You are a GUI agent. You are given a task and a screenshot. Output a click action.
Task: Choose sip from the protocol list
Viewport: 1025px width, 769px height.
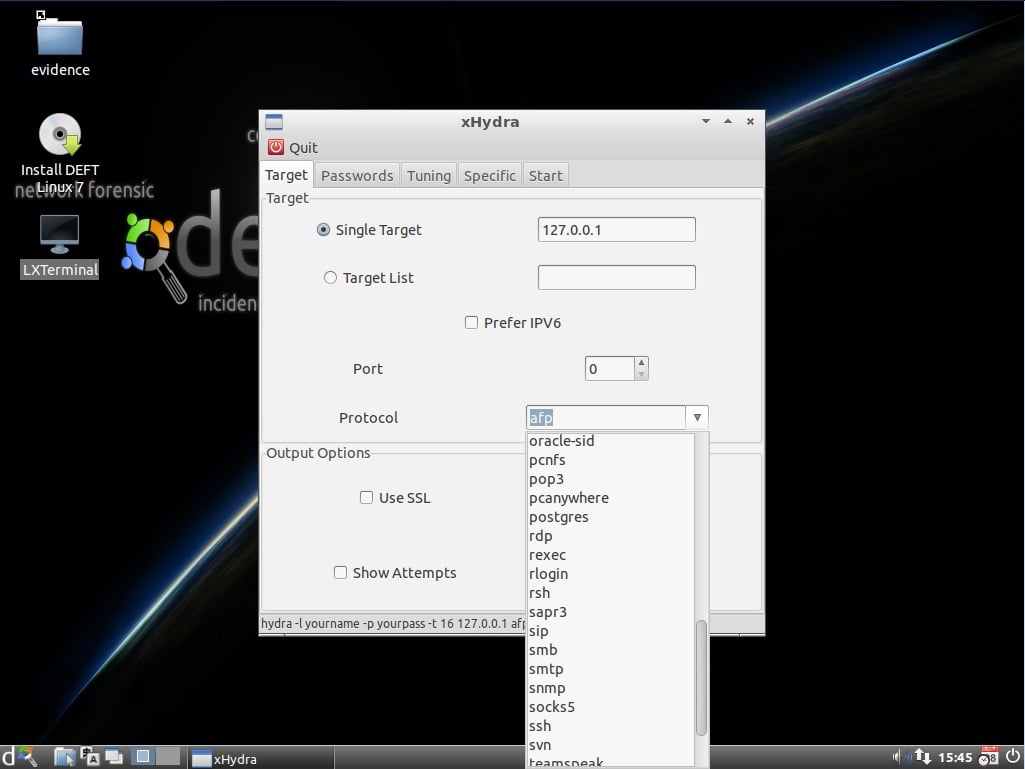611,631
